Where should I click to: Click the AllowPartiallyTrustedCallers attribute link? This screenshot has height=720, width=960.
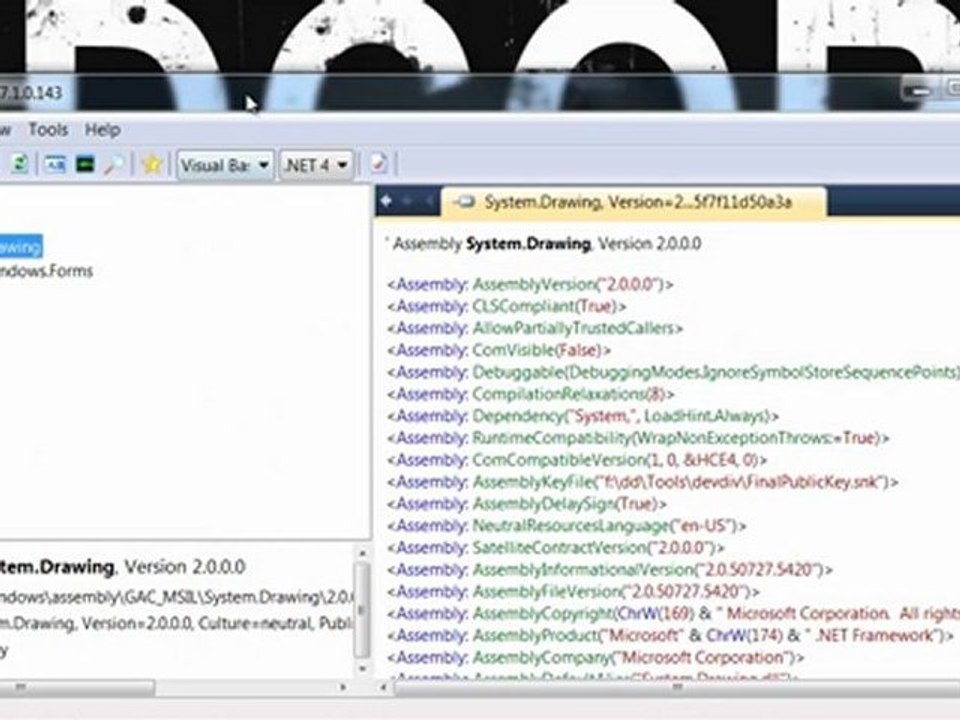click(x=573, y=328)
